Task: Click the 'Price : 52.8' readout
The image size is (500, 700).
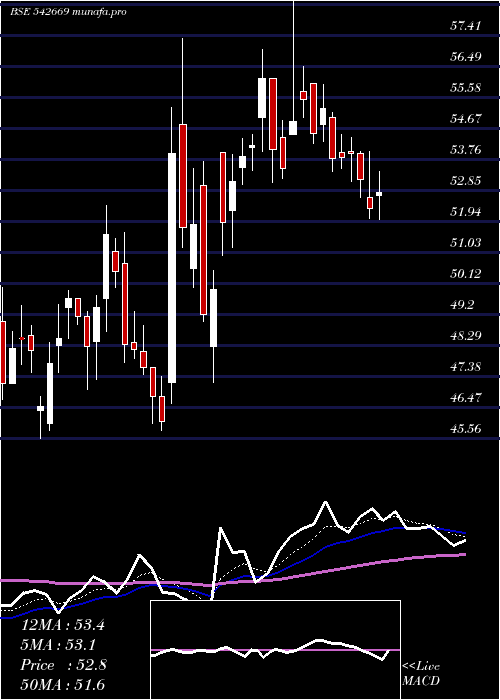Action: click(x=63, y=665)
